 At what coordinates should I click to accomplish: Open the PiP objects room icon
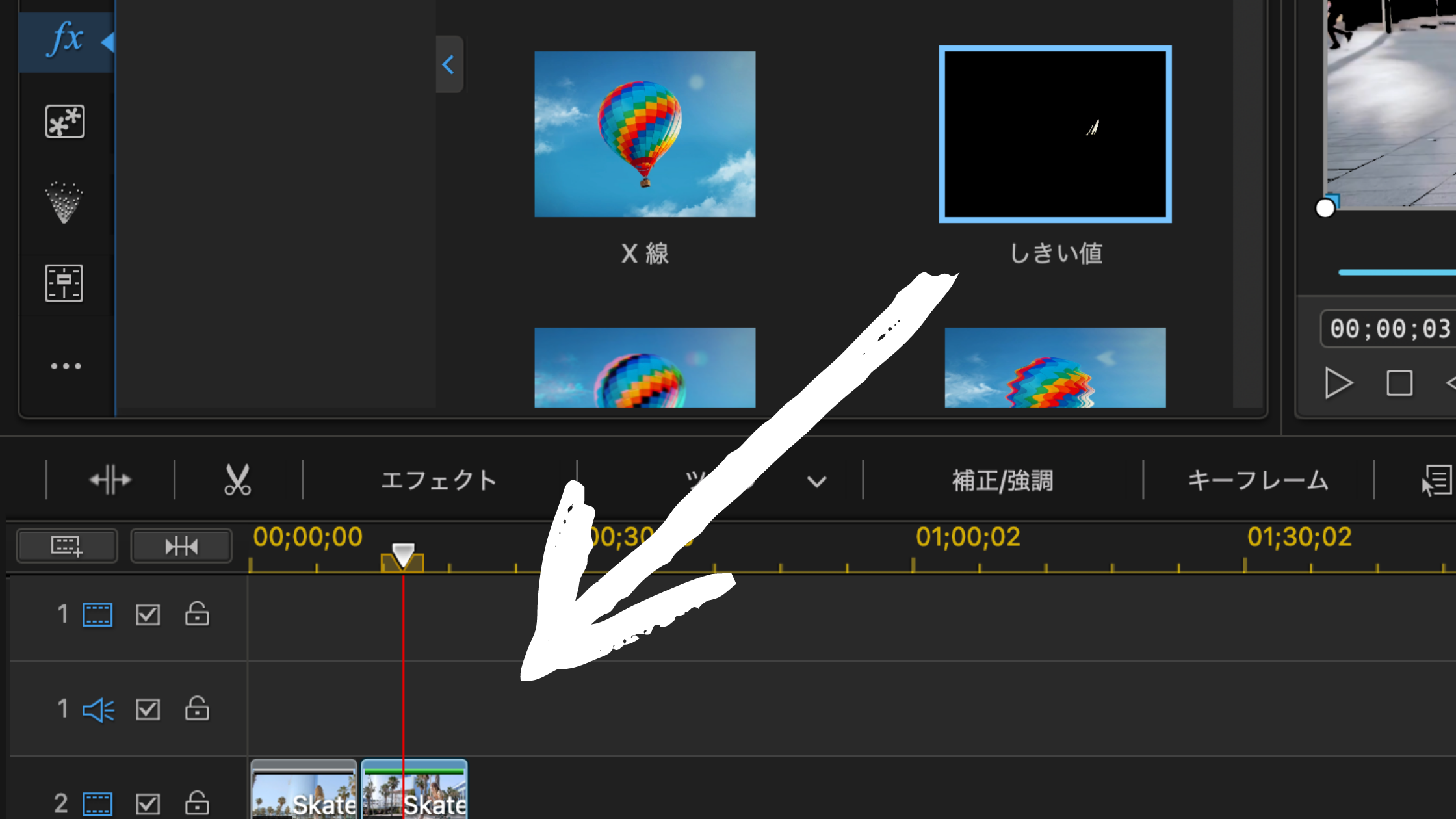coord(65,122)
